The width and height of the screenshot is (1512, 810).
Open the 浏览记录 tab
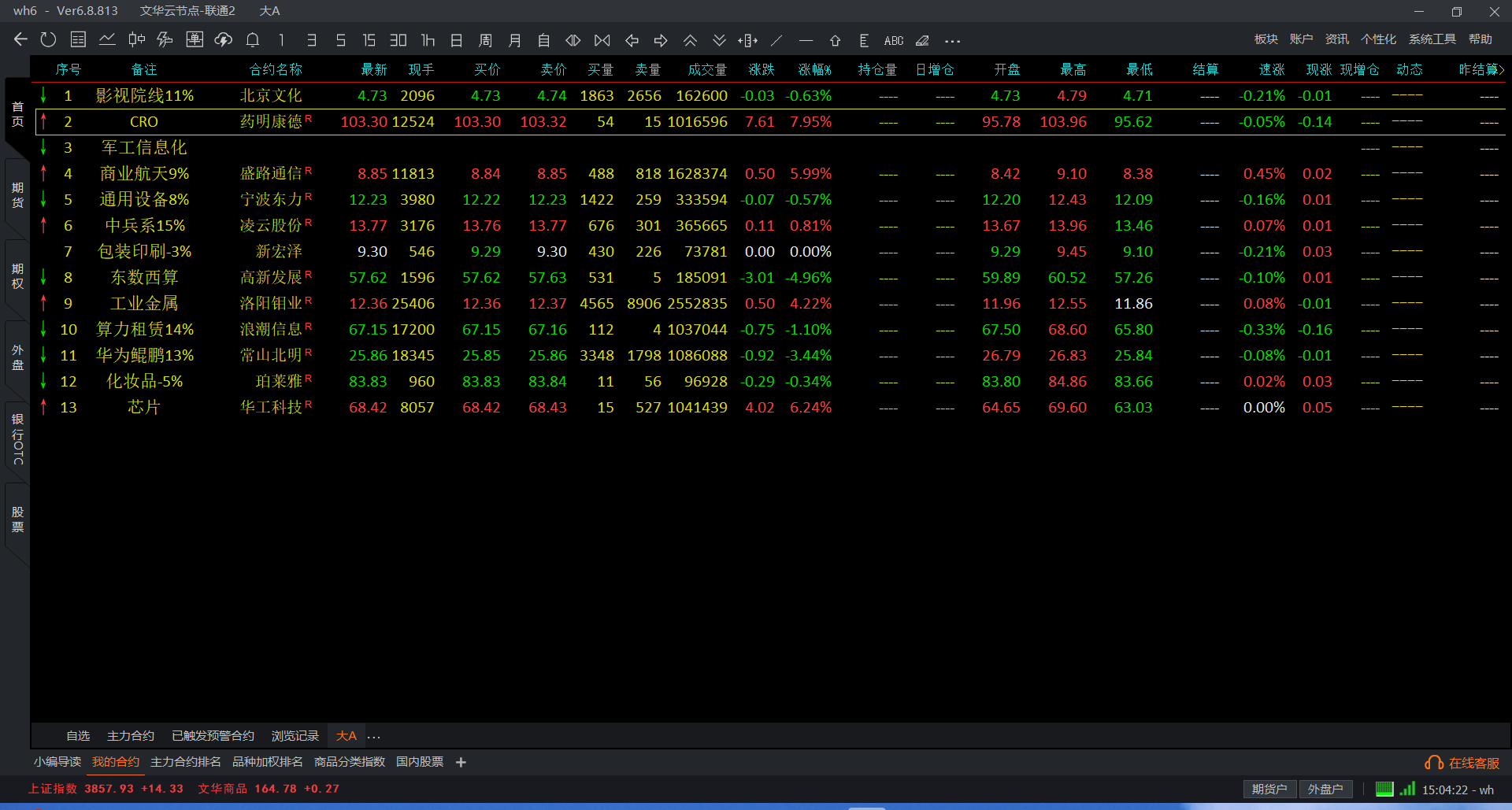295,735
